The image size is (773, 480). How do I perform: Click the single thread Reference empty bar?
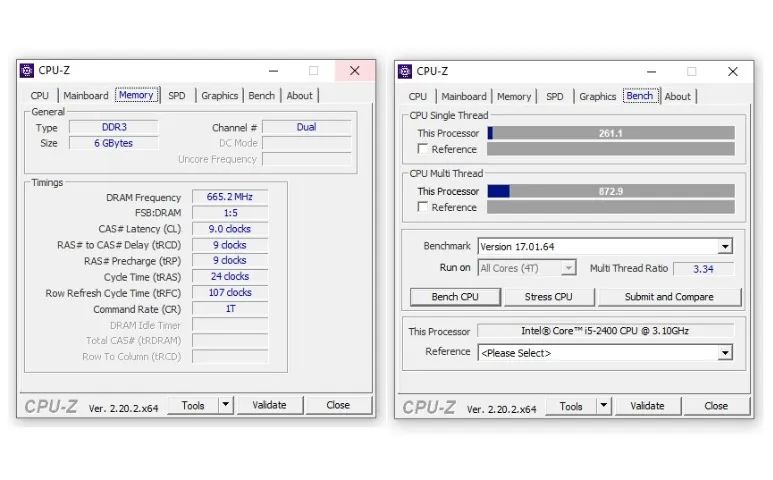[611, 149]
